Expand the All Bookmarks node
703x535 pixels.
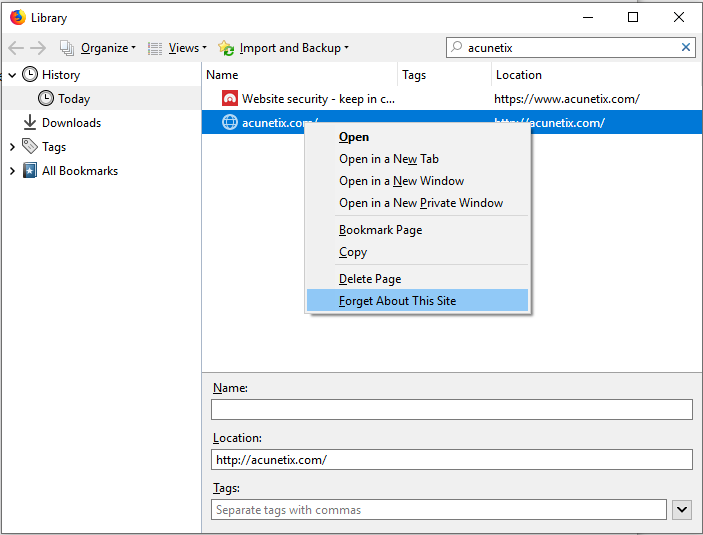13,171
